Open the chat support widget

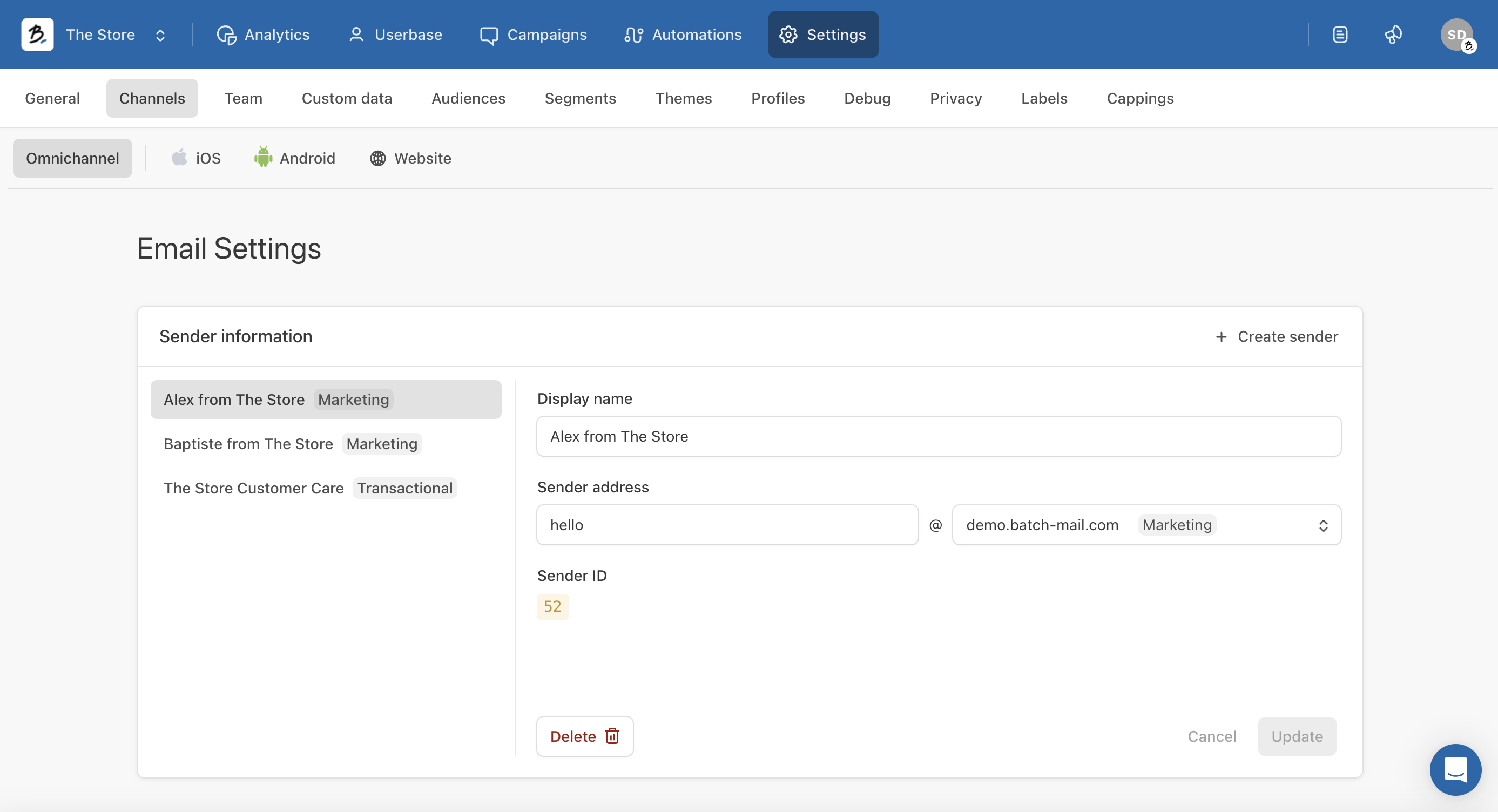1455,769
